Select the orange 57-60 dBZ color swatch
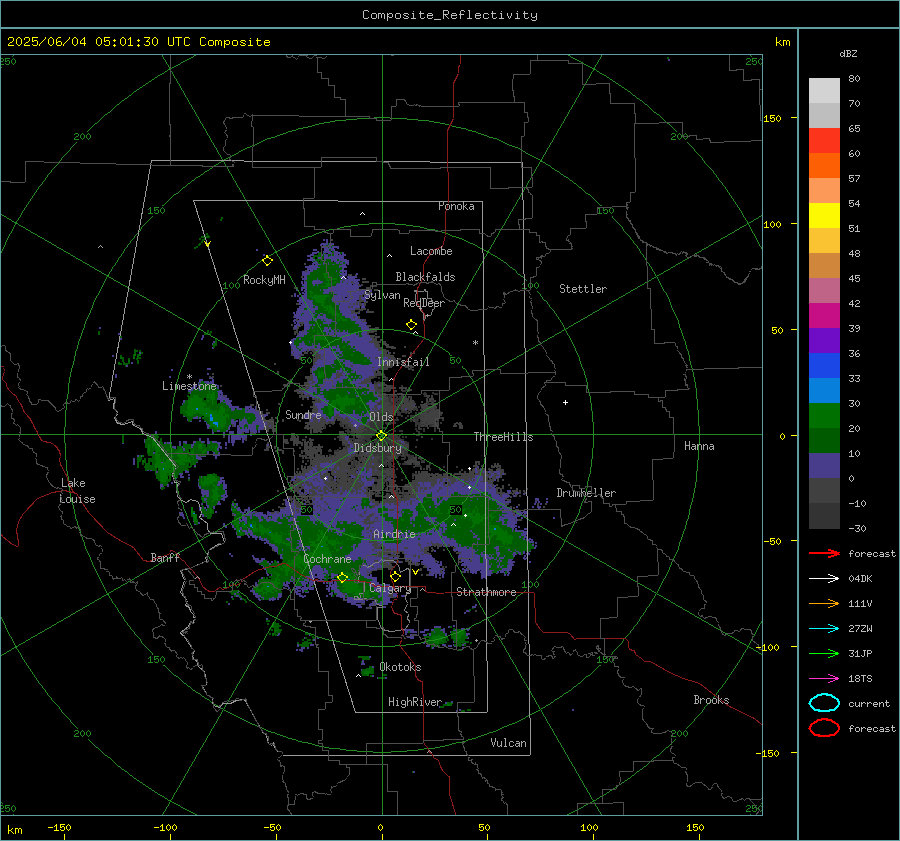This screenshot has width=900, height=841. tap(824, 166)
